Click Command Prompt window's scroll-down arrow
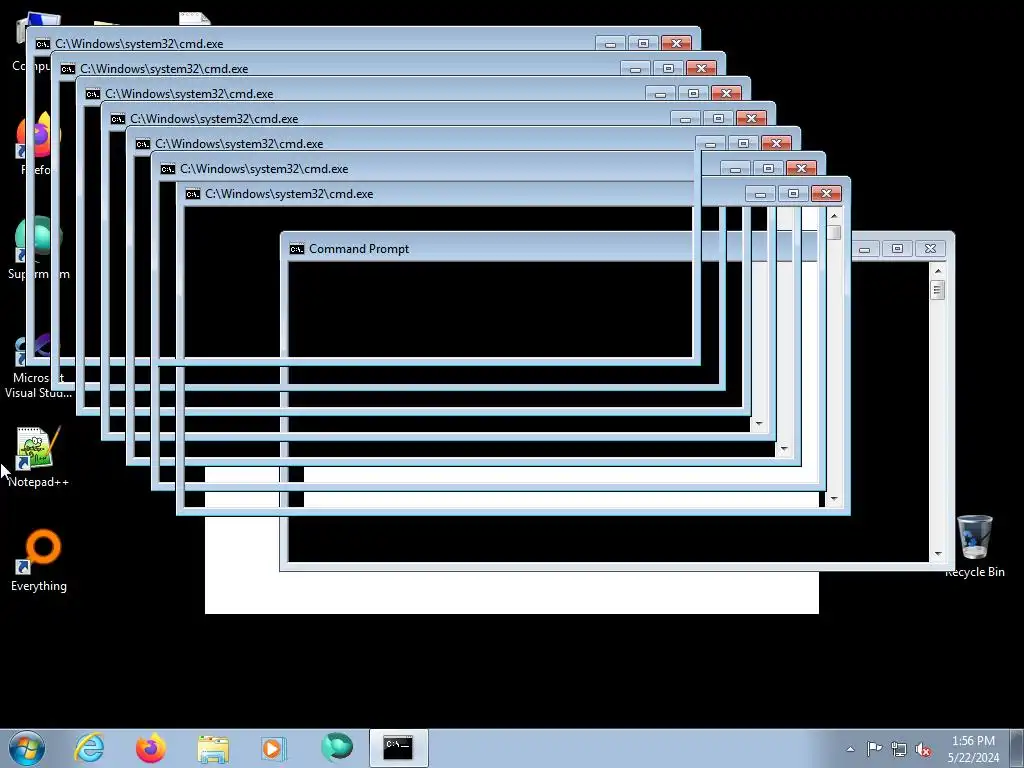 938,554
